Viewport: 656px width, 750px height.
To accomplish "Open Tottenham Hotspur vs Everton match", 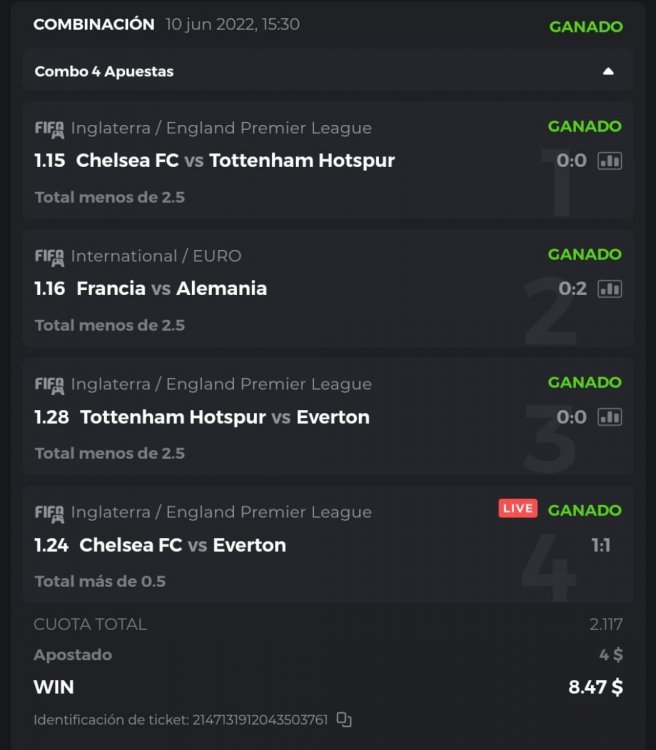I will (224, 416).
